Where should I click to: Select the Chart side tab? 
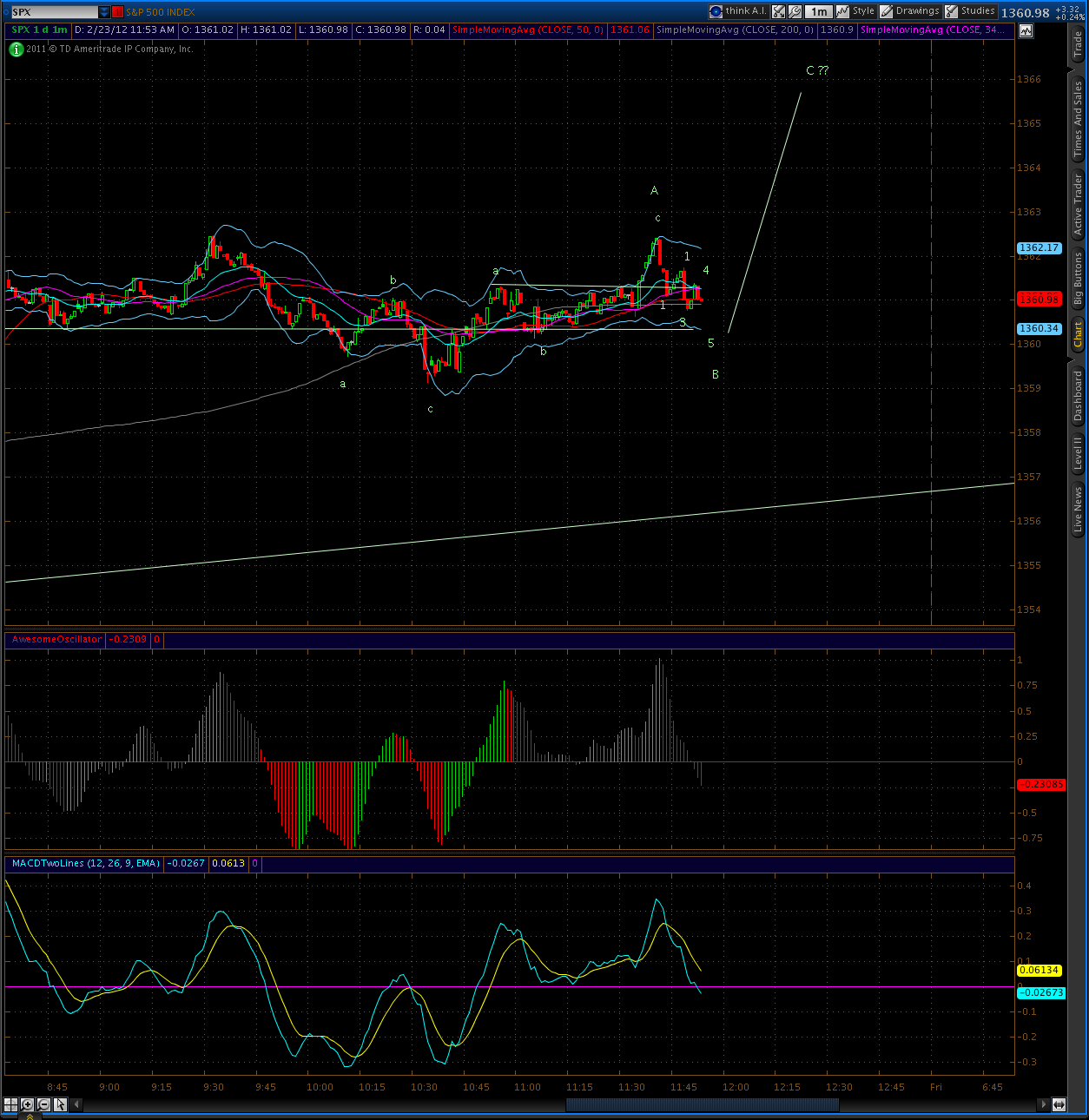[x=1078, y=334]
